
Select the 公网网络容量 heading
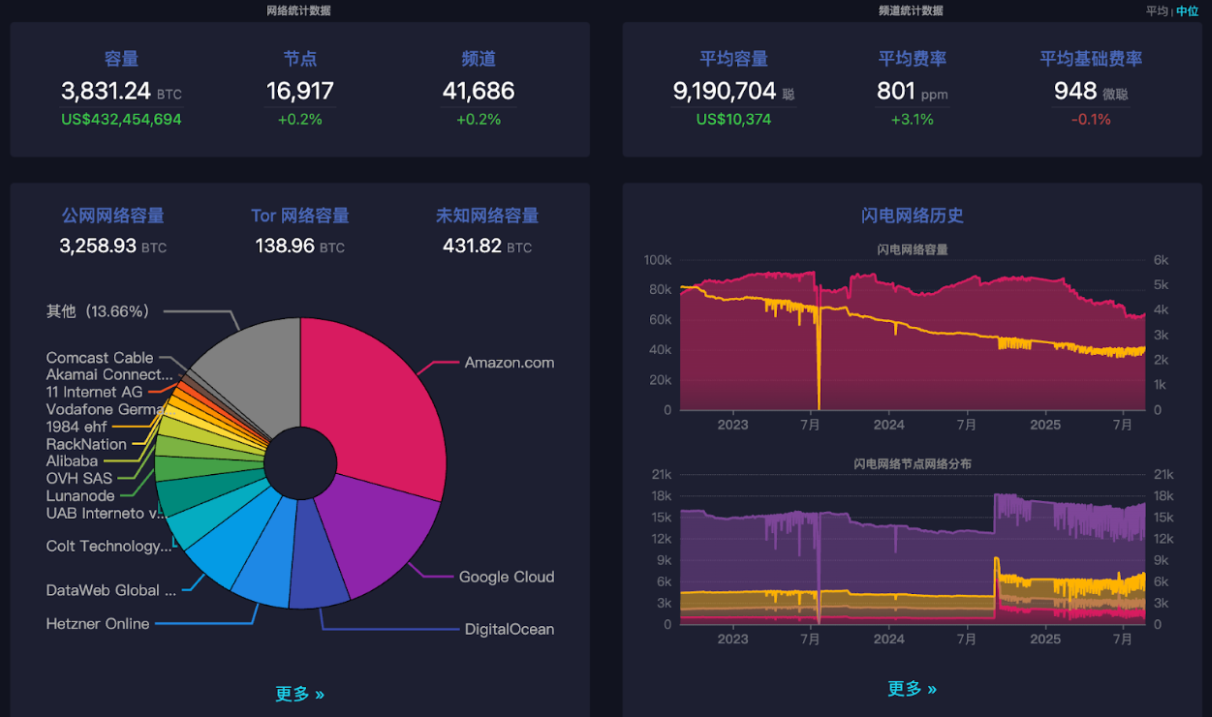point(113,216)
